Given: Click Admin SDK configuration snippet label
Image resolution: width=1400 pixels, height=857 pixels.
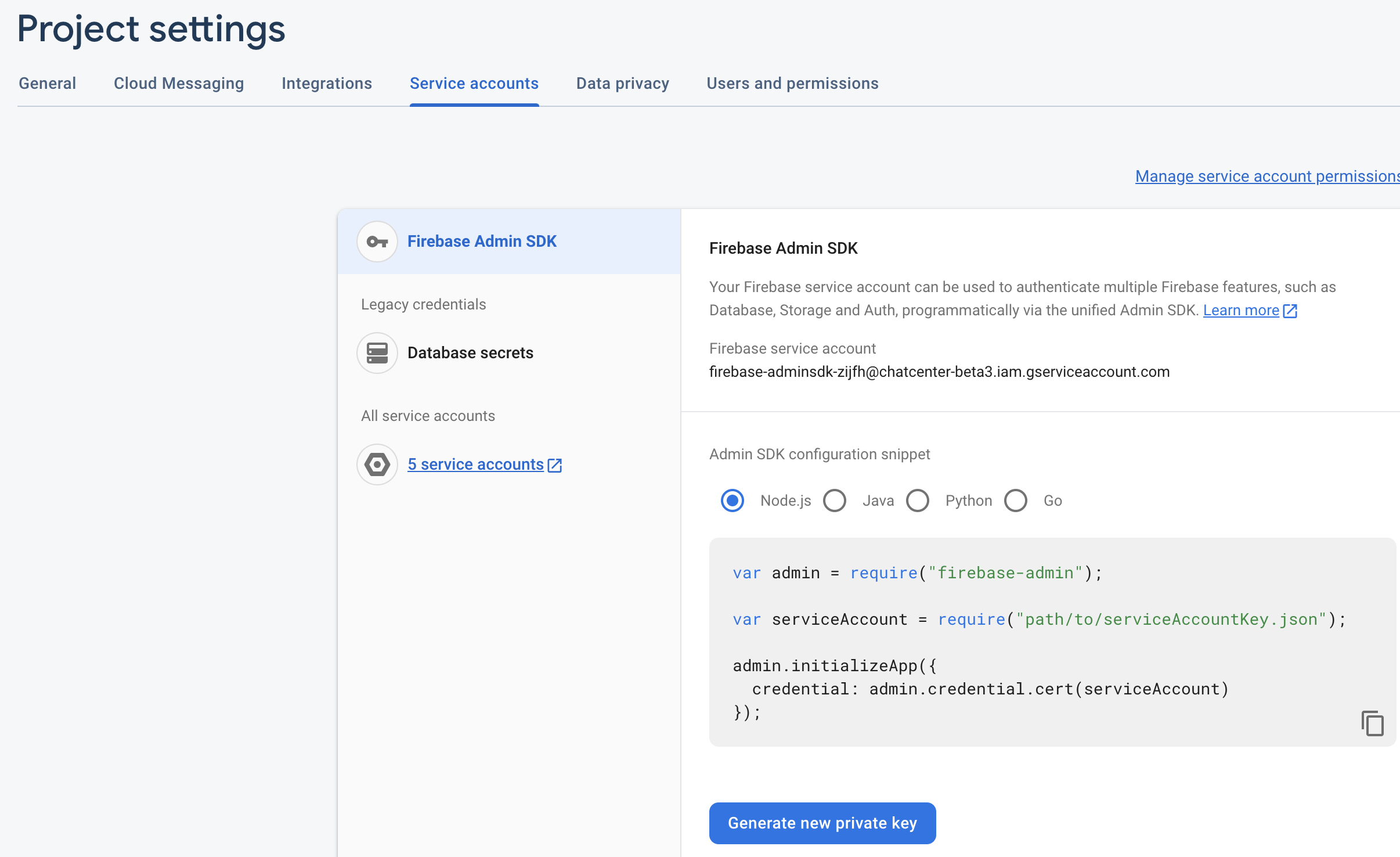Looking at the screenshot, I should coord(820,454).
